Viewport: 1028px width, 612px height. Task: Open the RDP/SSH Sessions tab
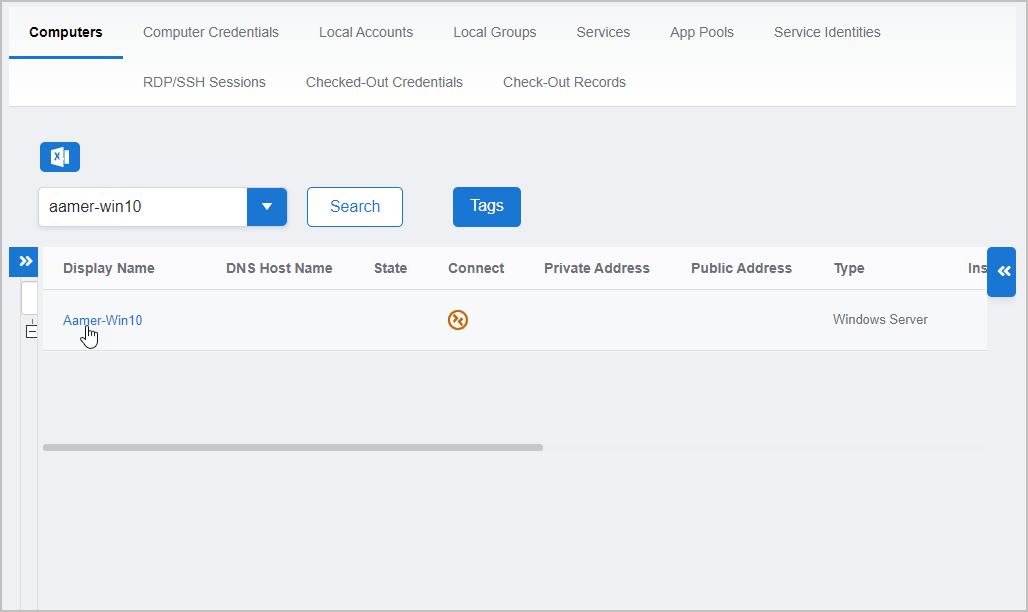pos(204,82)
